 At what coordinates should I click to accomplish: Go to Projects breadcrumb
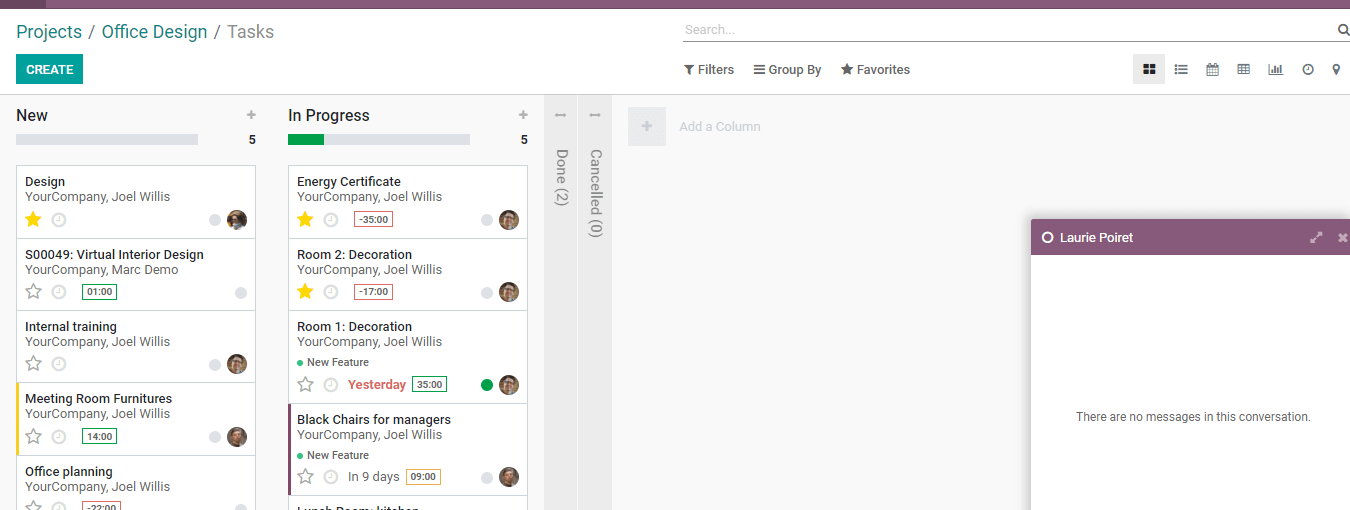[49, 32]
